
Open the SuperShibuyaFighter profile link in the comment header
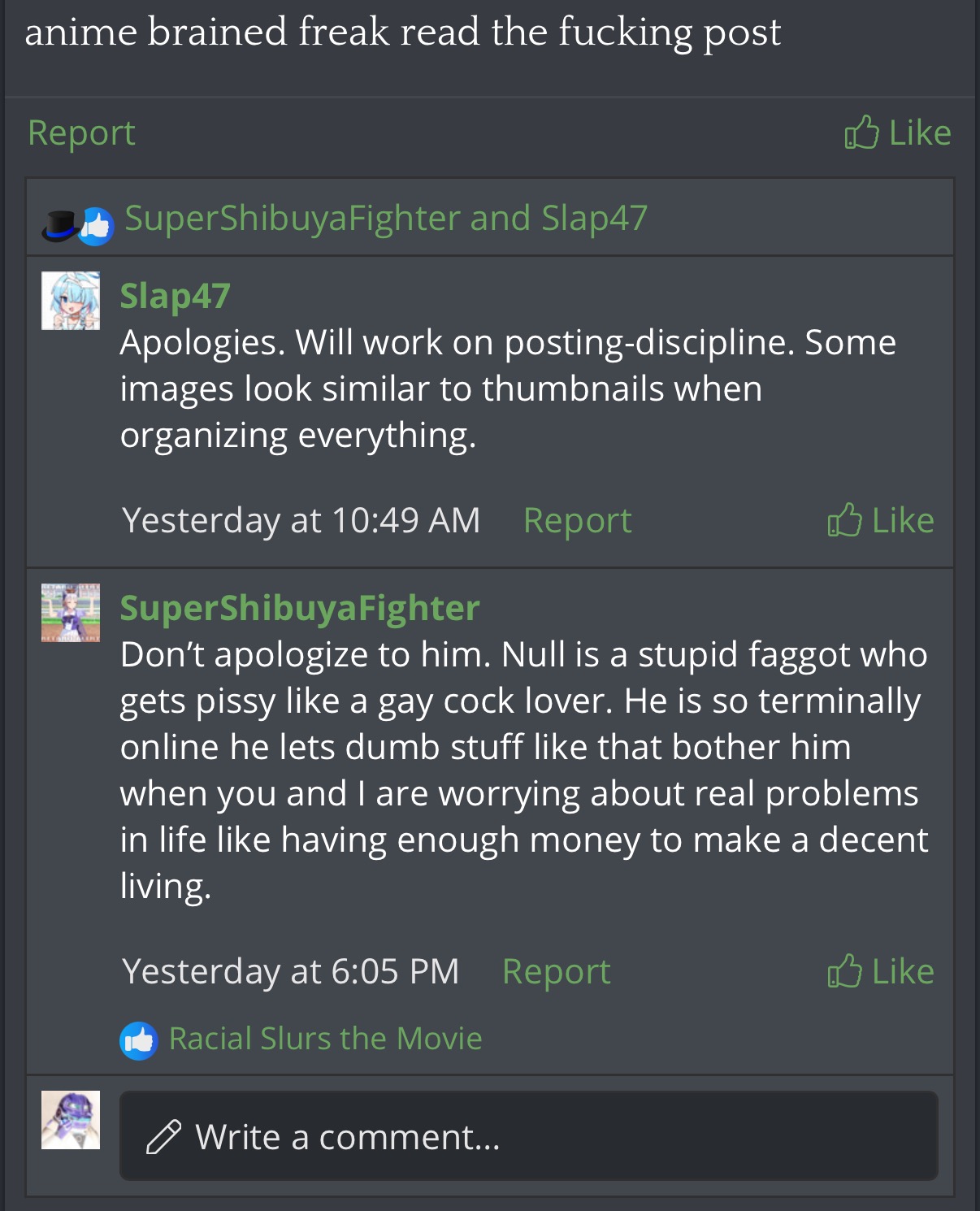click(x=300, y=608)
